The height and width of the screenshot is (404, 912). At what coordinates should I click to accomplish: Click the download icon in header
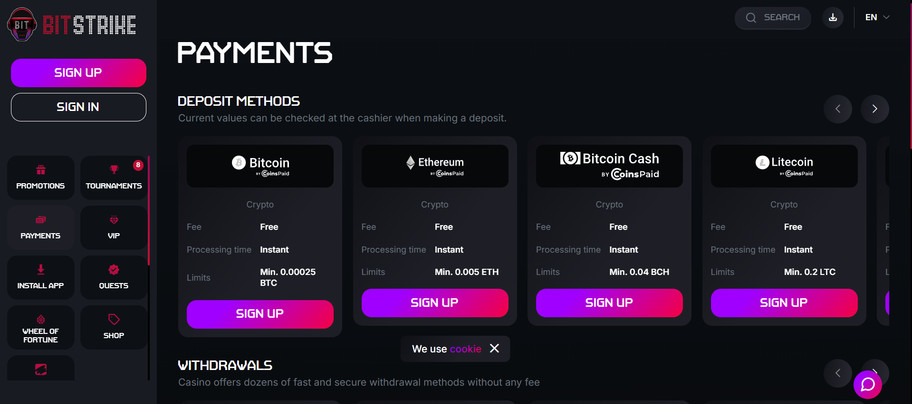point(833,17)
